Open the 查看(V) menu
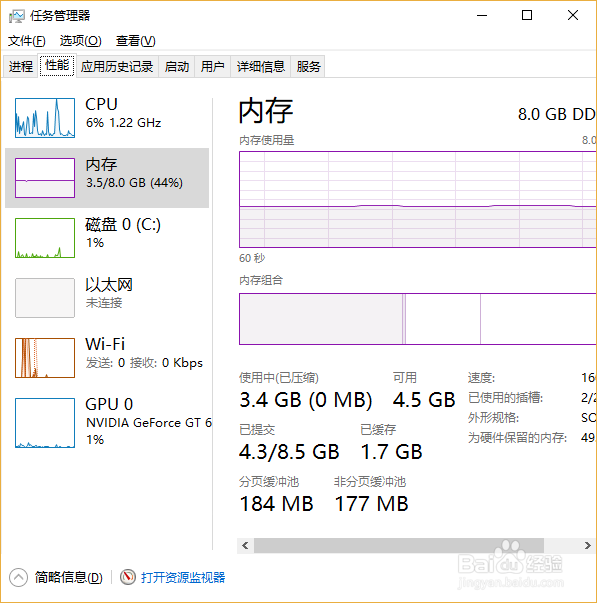This screenshot has width=597, height=603. [135, 40]
